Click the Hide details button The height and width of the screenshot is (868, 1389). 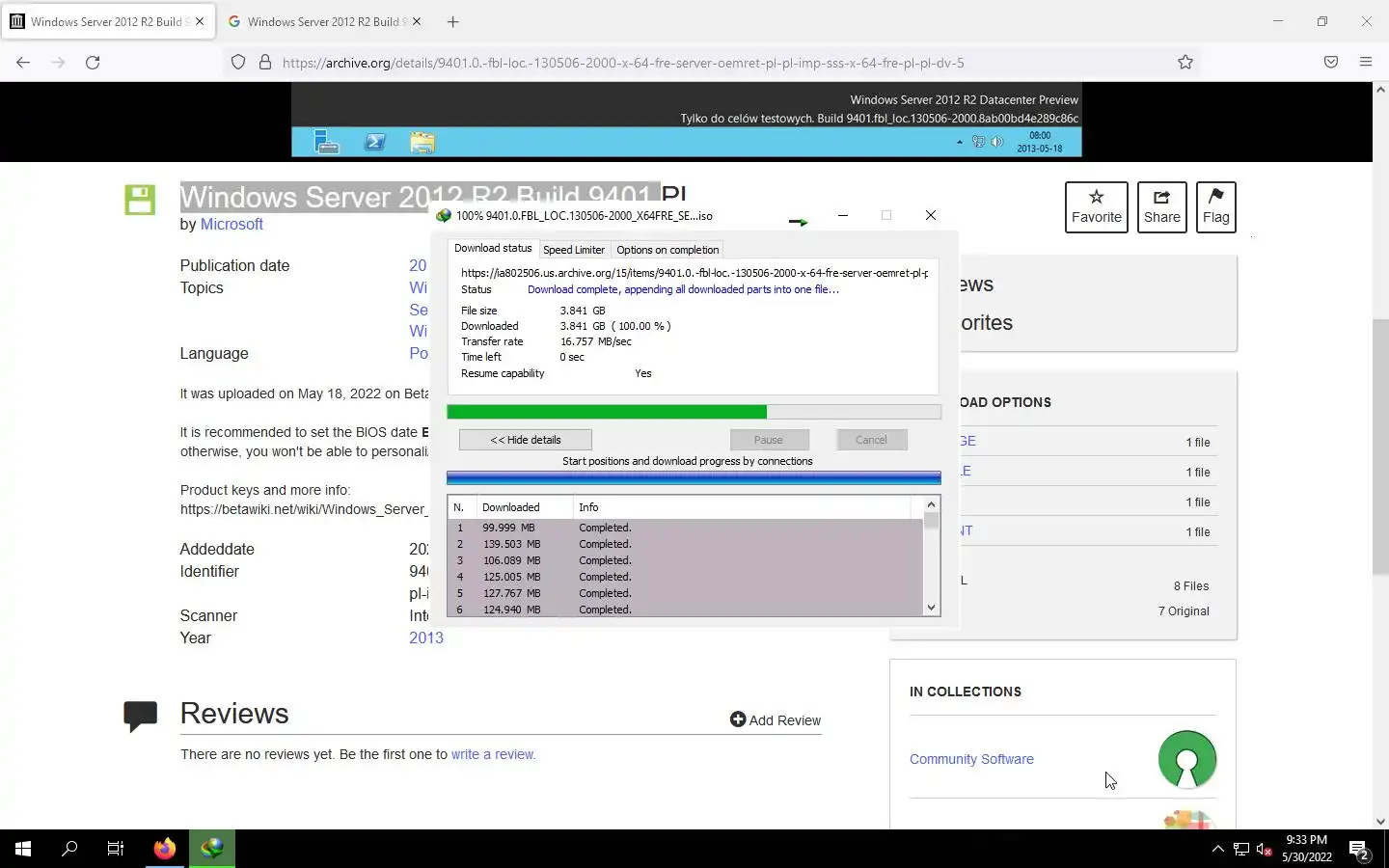[x=526, y=440]
